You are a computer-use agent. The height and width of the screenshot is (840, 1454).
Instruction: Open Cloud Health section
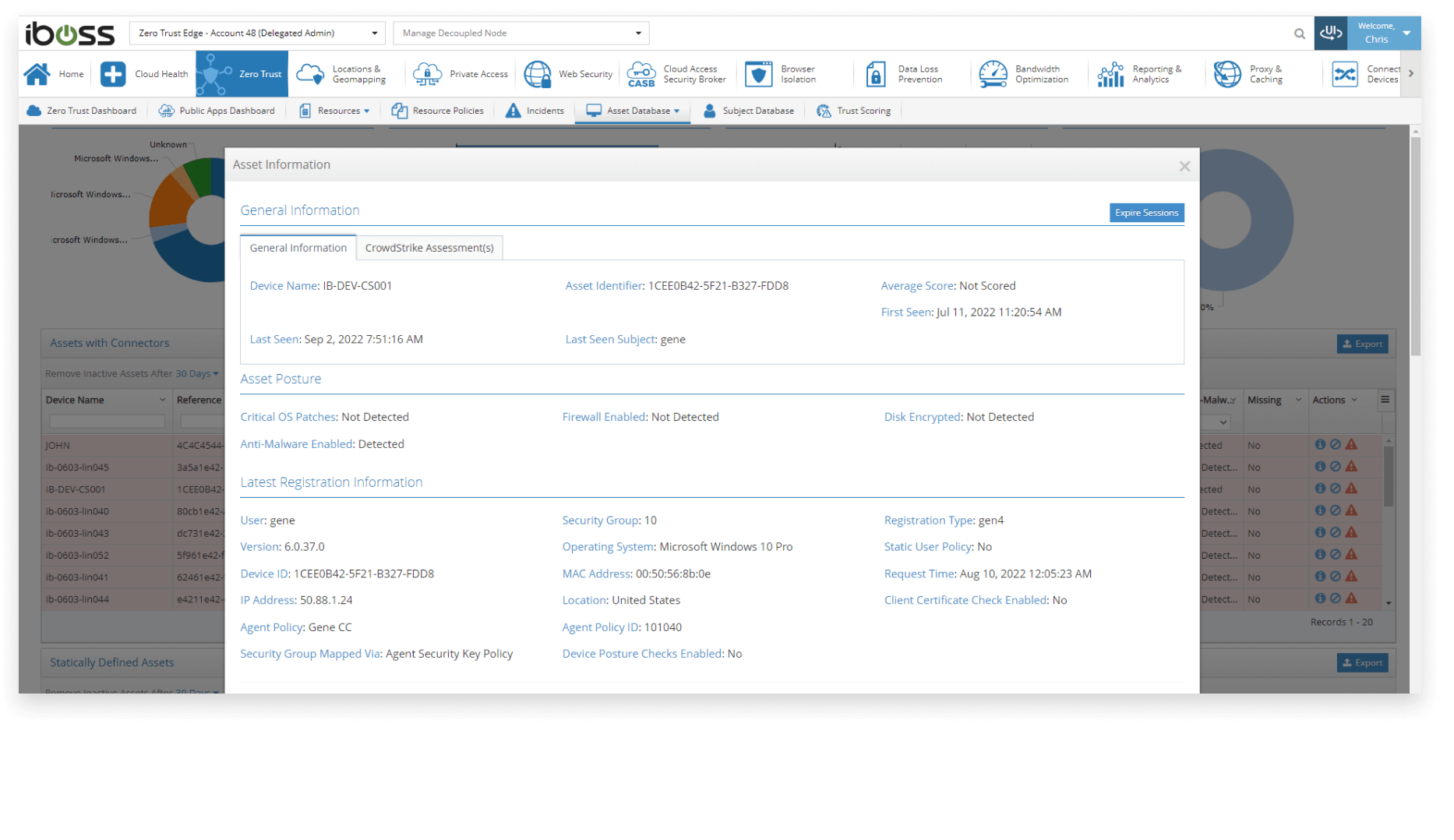click(x=144, y=74)
